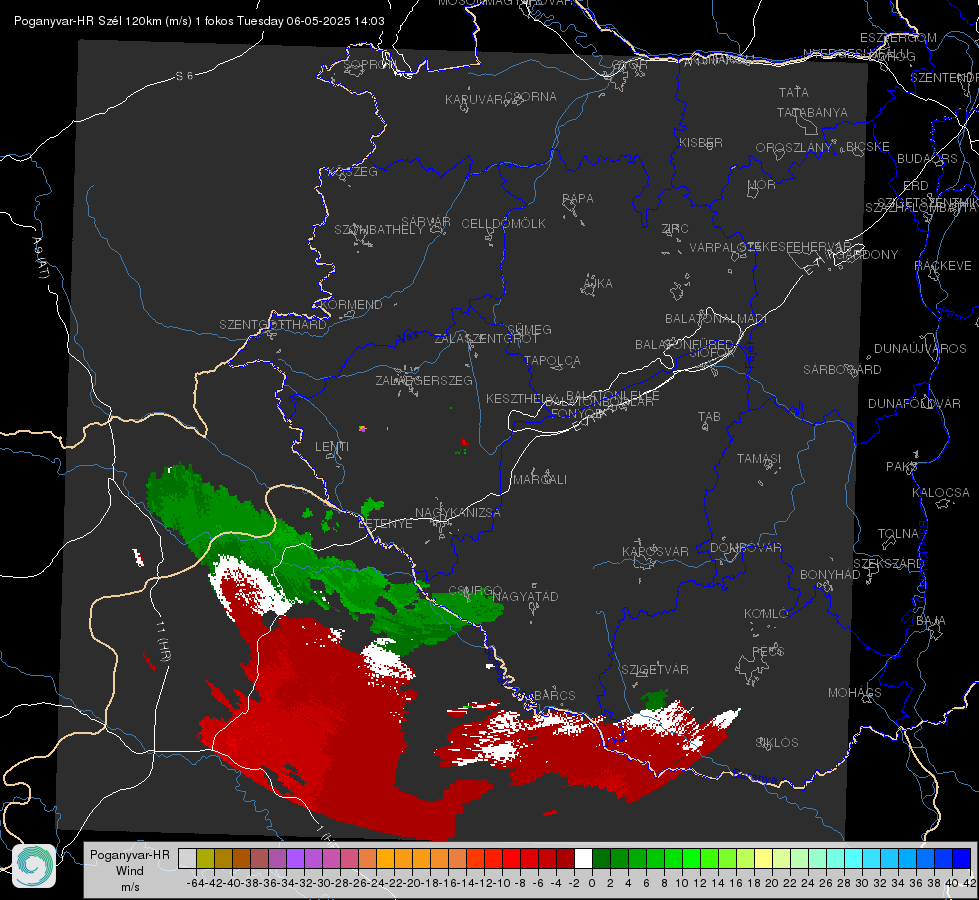Click the SIKLOS city label
979x900 pixels.
coord(777,743)
